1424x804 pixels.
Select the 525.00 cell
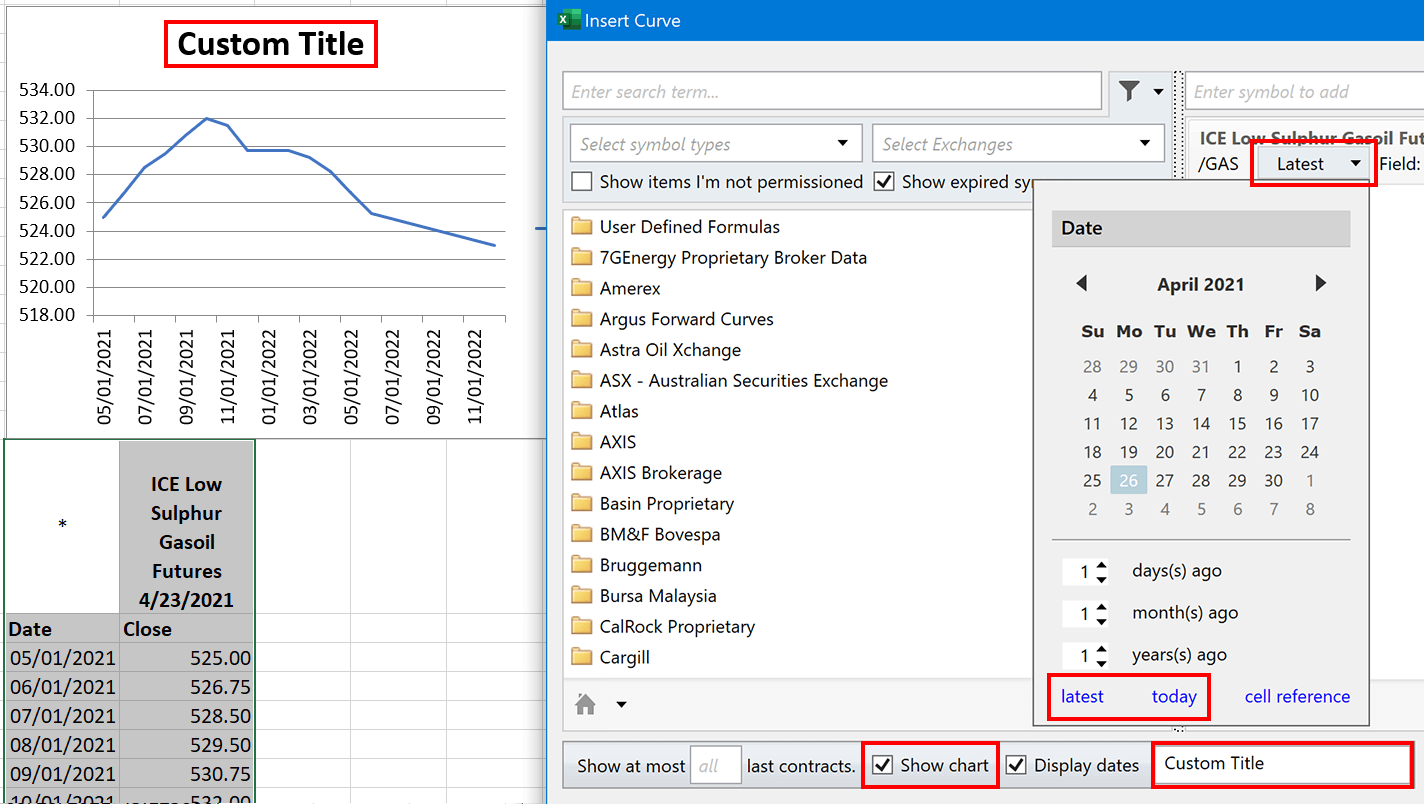[187, 658]
